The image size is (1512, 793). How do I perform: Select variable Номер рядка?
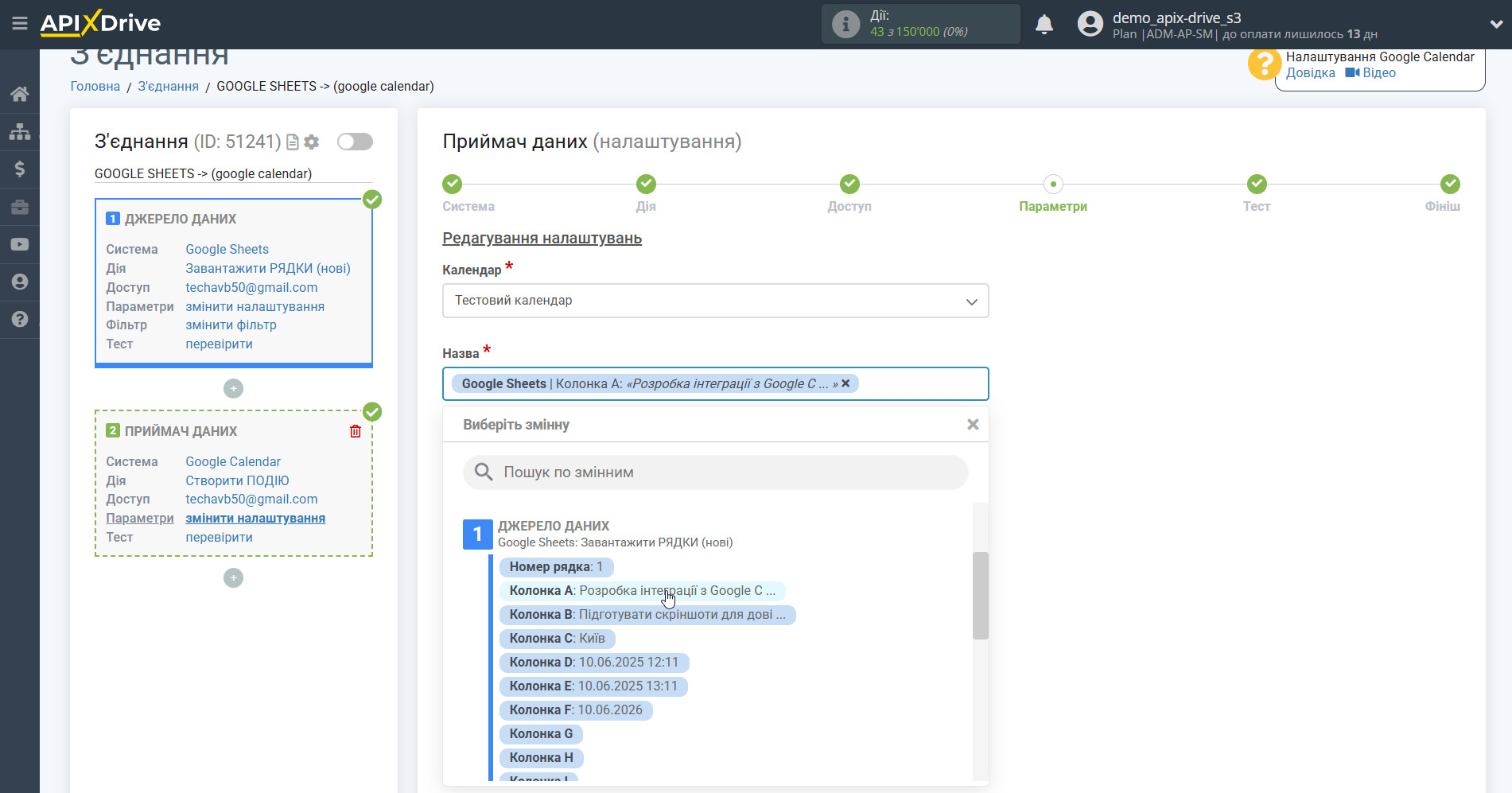(557, 567)
